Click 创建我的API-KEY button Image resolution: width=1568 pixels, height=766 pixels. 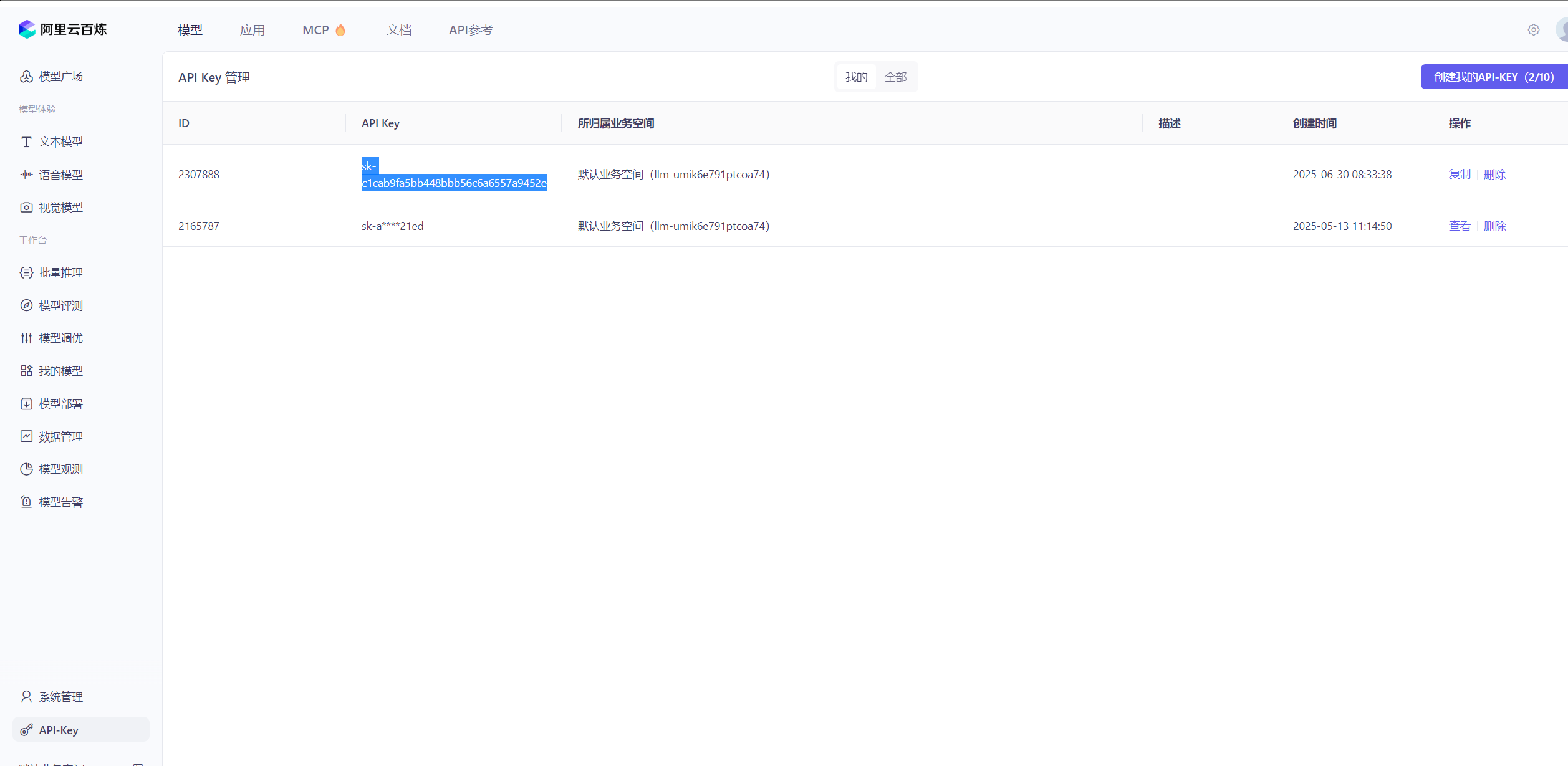[x=1493, y=76]
